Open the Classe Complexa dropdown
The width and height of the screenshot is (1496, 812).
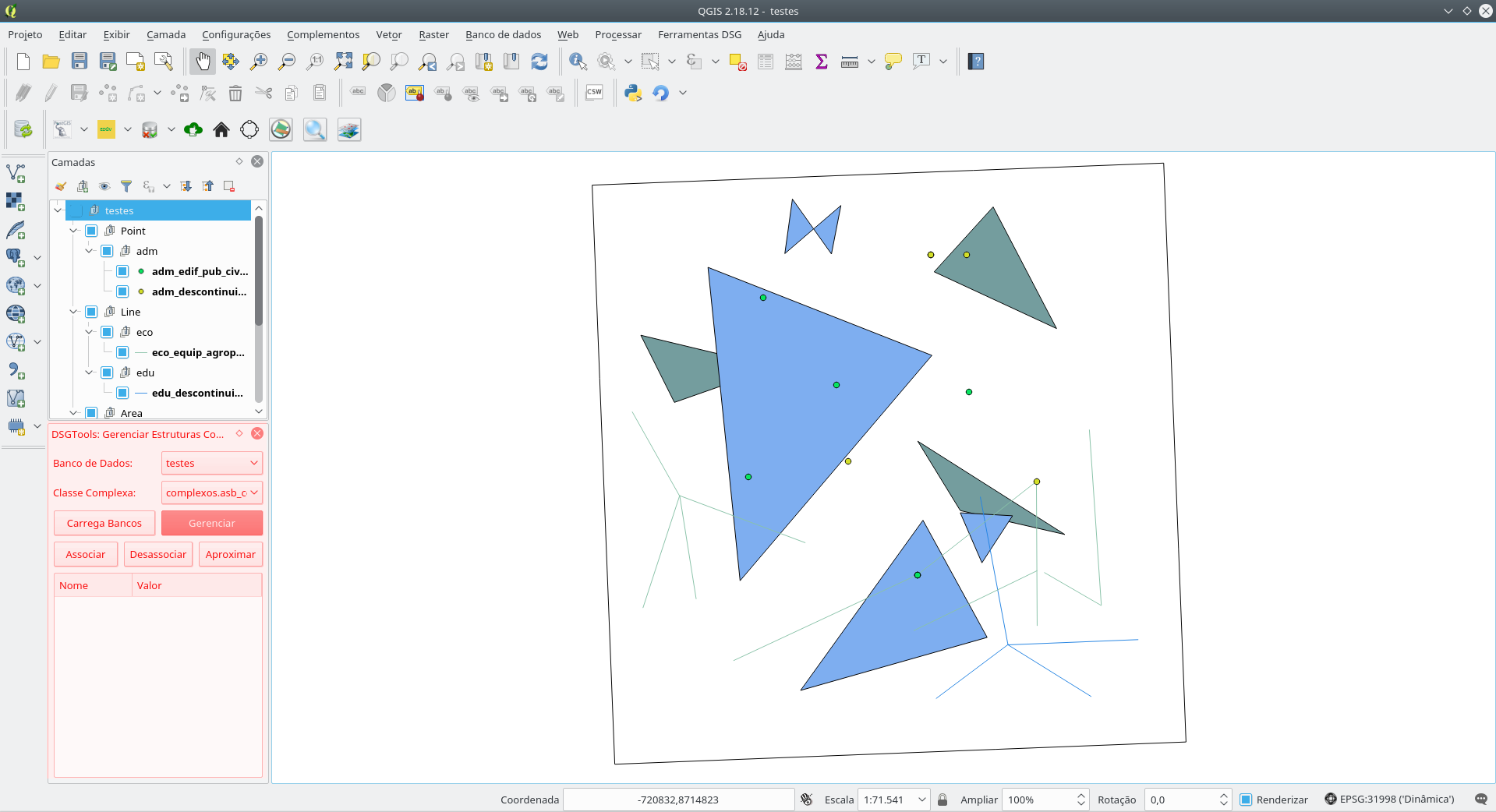coord(212,492)
